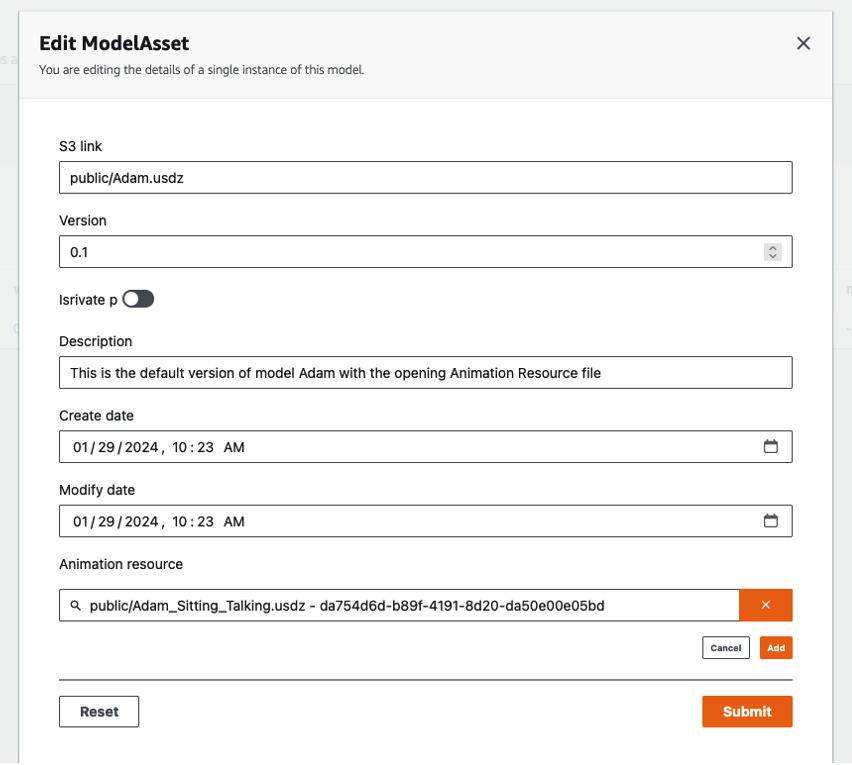This screenshot has height=765, width=852.
Task: Clear the Animation resource selection
Action: pyautogui.click(x=765, y=605)
